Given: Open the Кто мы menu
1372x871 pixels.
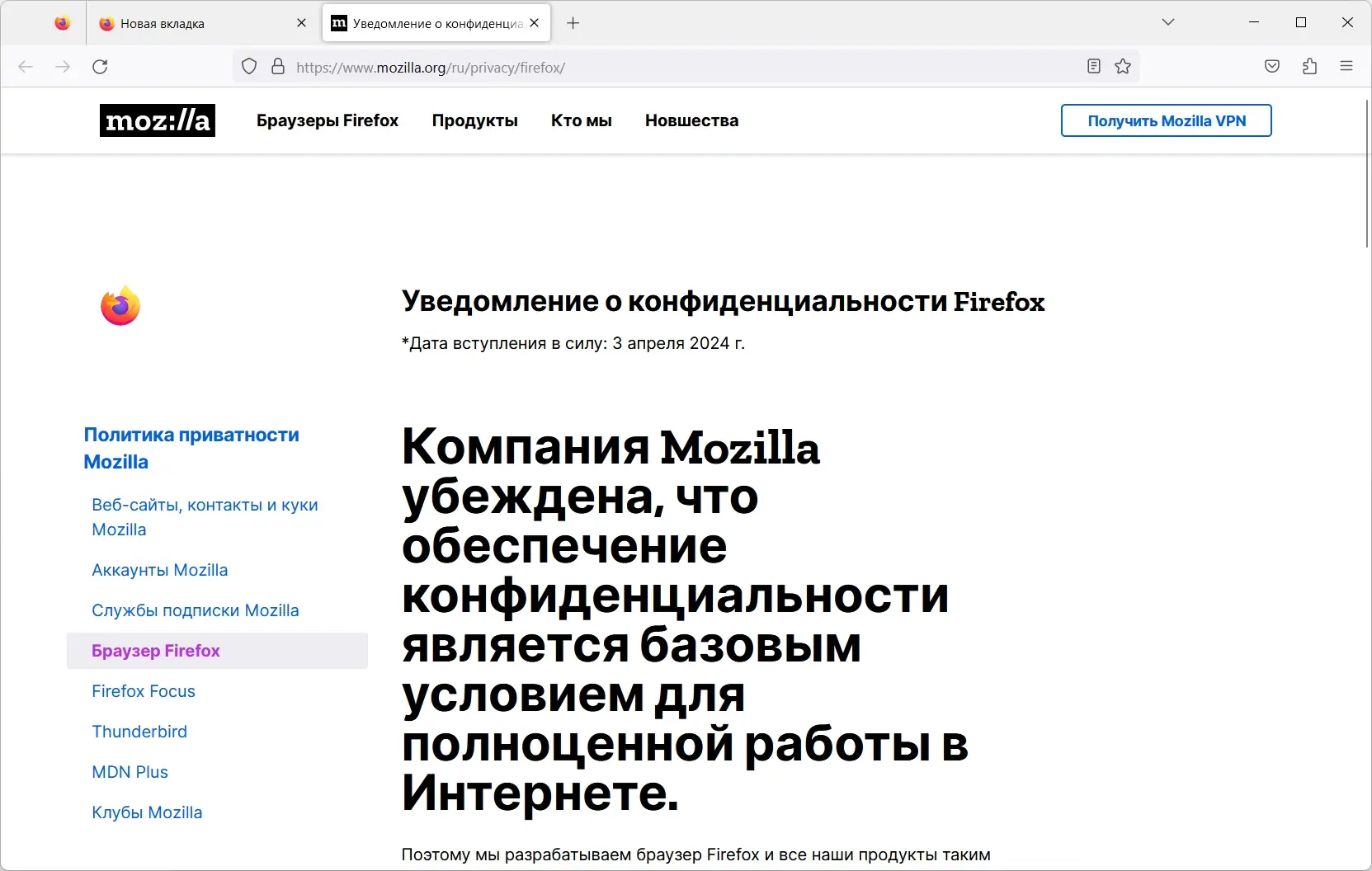Looking at the screenshot, I should [x=582, y=120].
